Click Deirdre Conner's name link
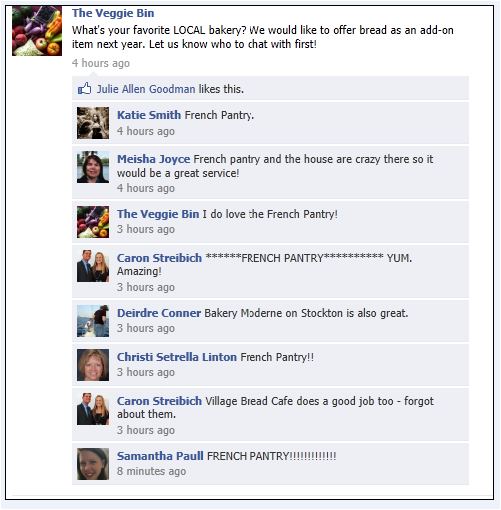 [159, 313]
